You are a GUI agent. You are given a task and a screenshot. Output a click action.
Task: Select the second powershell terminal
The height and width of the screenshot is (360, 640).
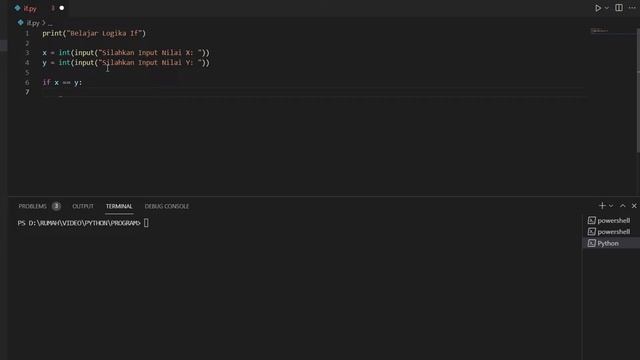611,232
